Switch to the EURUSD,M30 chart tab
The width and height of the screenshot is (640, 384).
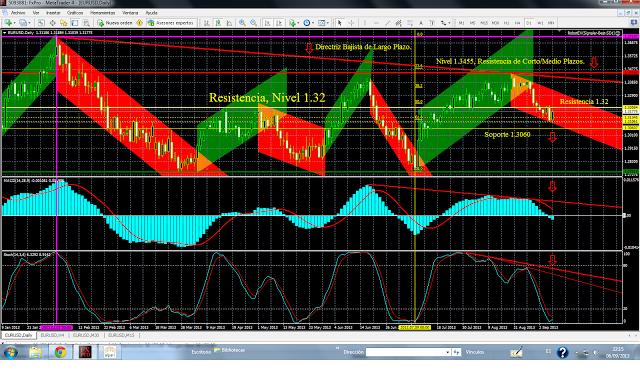(x=86, y=335)
